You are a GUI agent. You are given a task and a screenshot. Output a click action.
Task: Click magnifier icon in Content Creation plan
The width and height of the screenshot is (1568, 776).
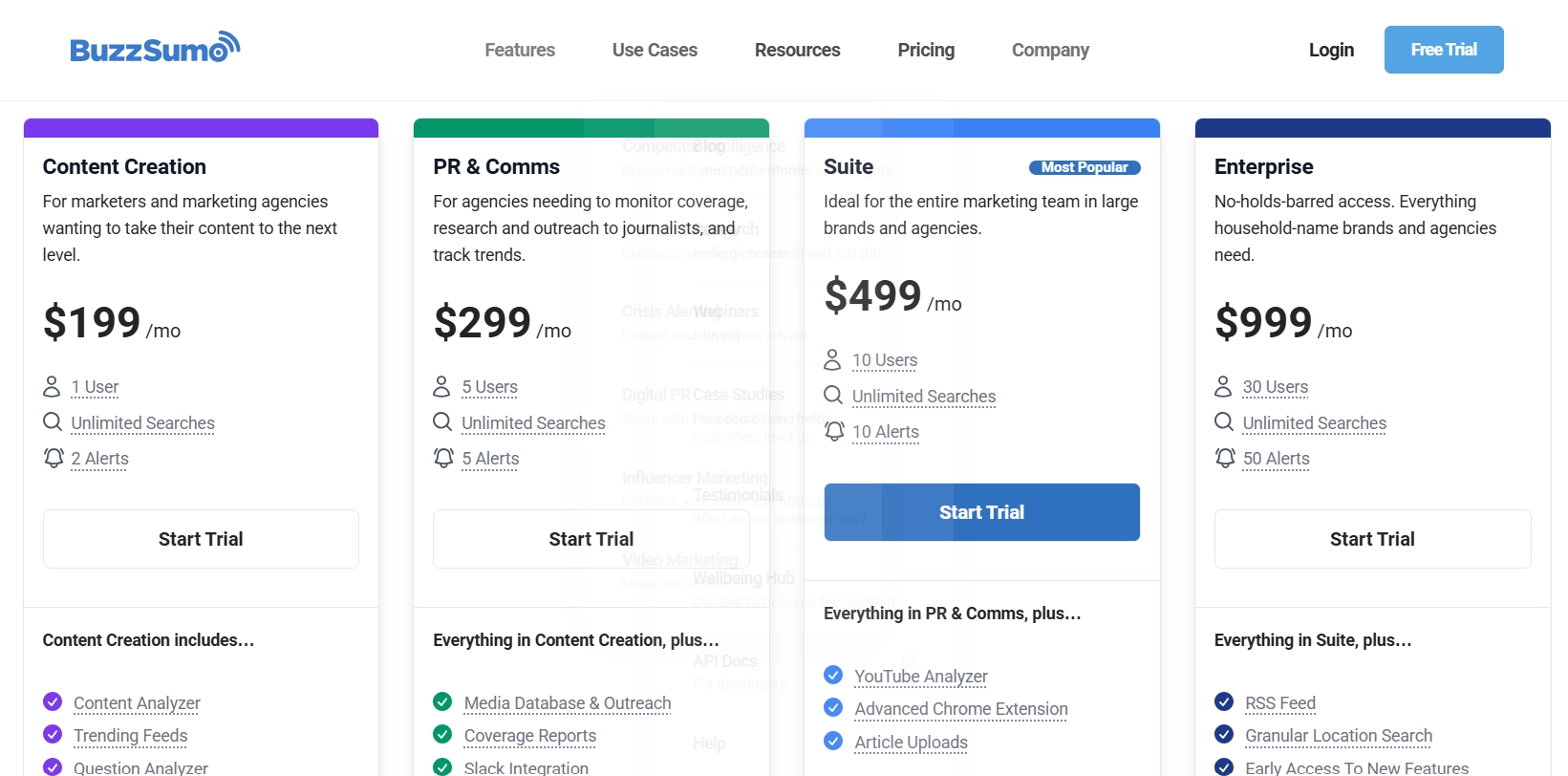(x=53, y=421)
